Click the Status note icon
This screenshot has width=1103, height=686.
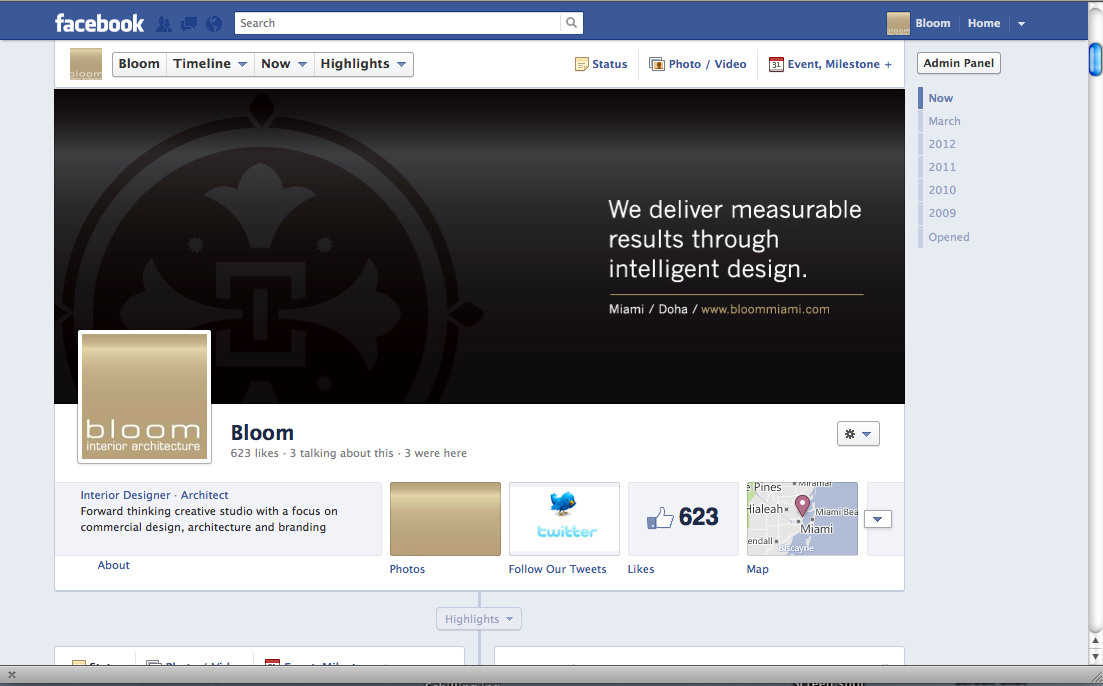[x=582, y=65]
